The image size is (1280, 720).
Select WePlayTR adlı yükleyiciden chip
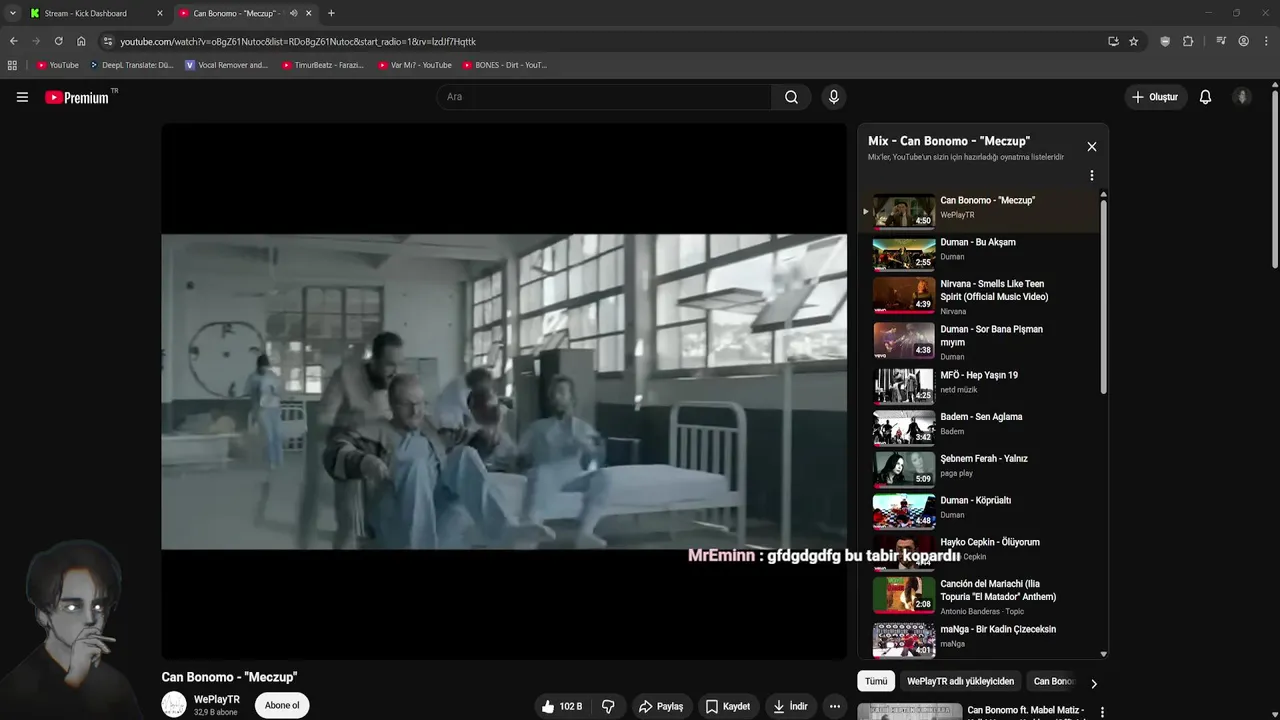[960, 681]
